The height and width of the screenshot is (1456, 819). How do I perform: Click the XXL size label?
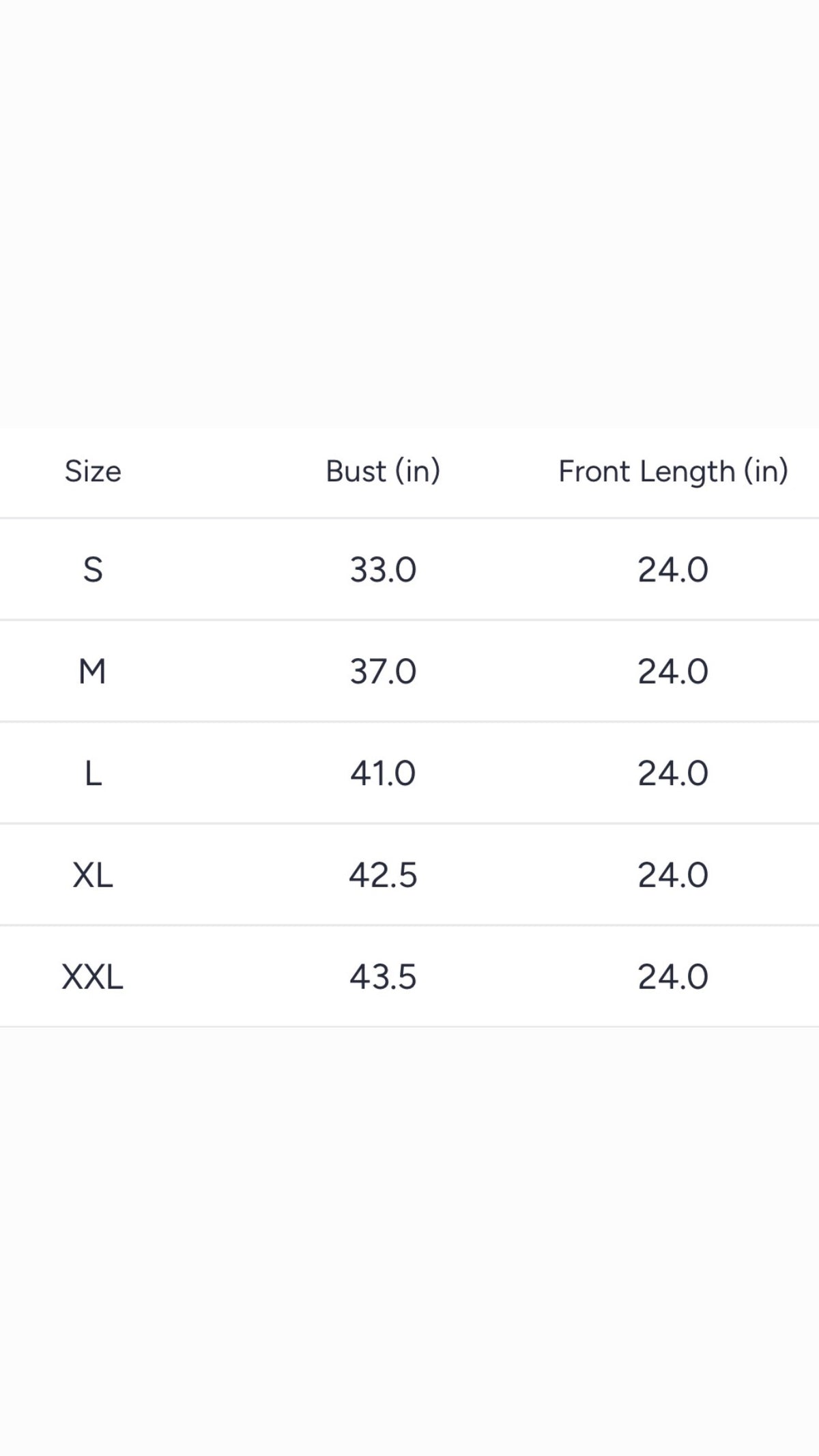coord(93,977)
